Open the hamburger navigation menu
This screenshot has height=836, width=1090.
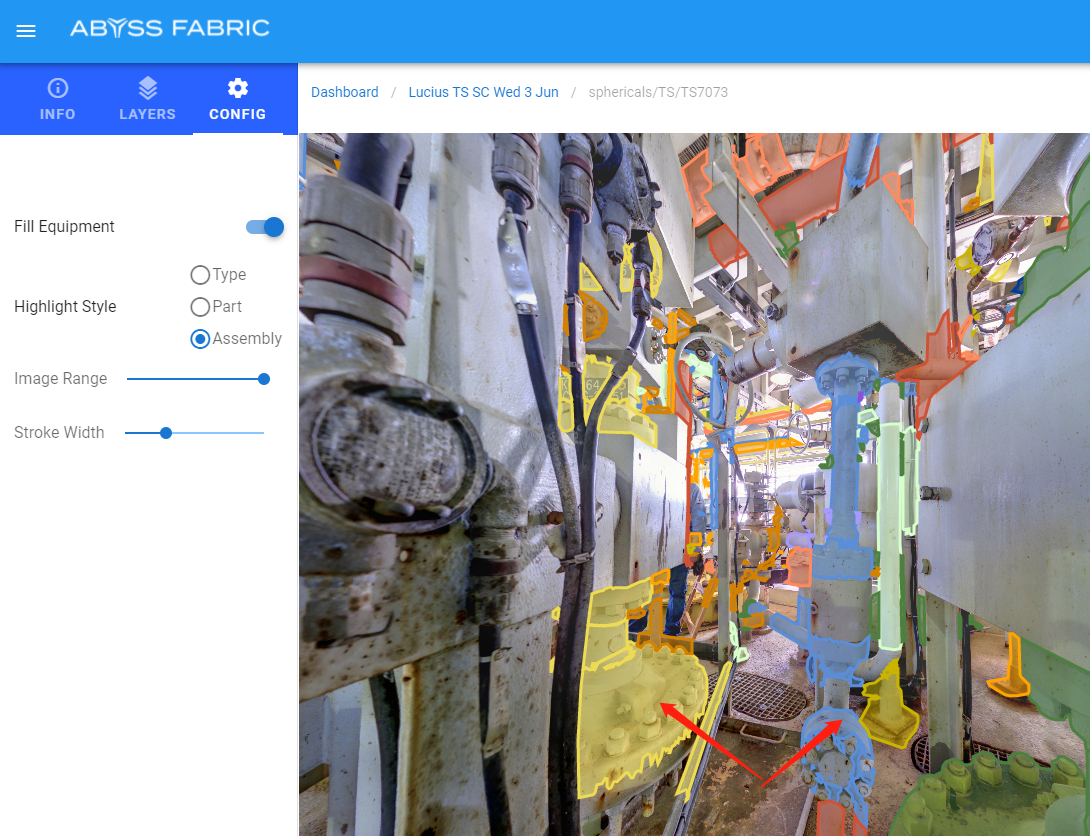(26, 31)
